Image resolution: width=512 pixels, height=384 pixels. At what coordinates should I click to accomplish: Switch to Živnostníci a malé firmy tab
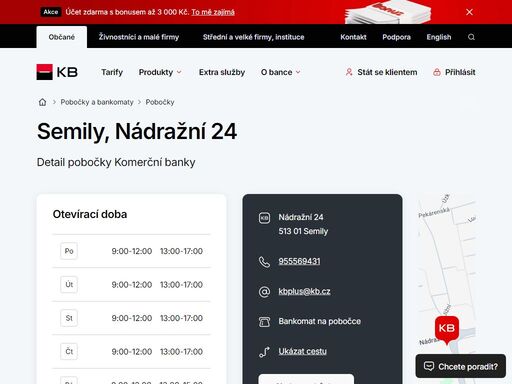(139, 37)
